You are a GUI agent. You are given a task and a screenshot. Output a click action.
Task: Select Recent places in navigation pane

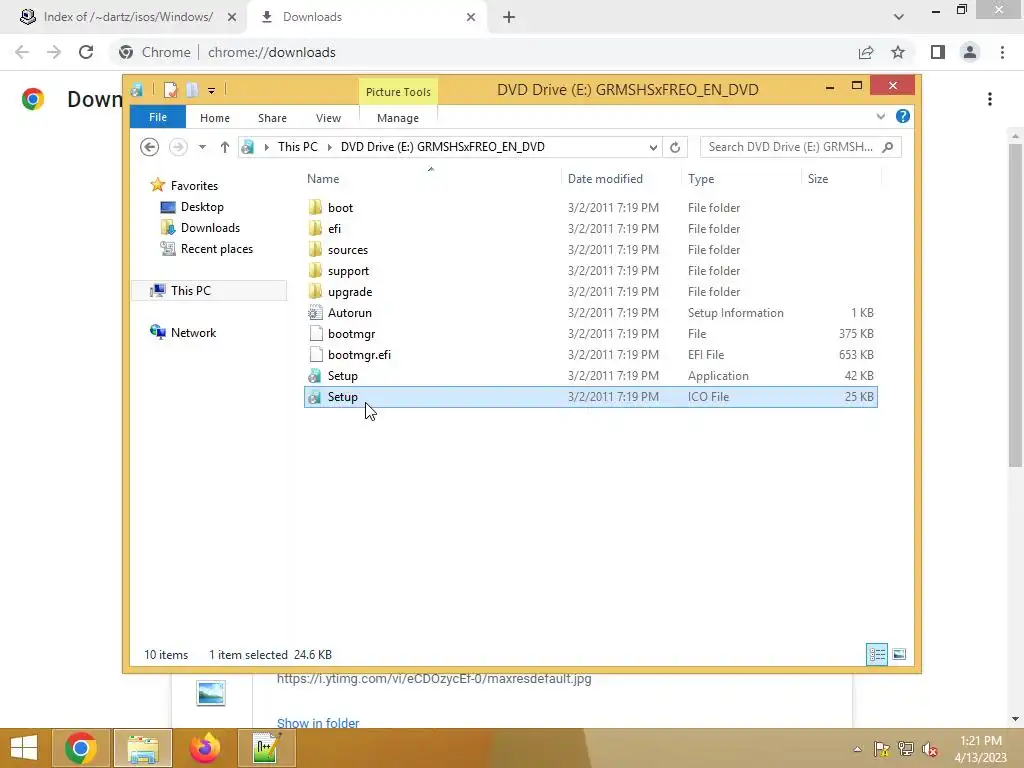[x=217, y=248]
